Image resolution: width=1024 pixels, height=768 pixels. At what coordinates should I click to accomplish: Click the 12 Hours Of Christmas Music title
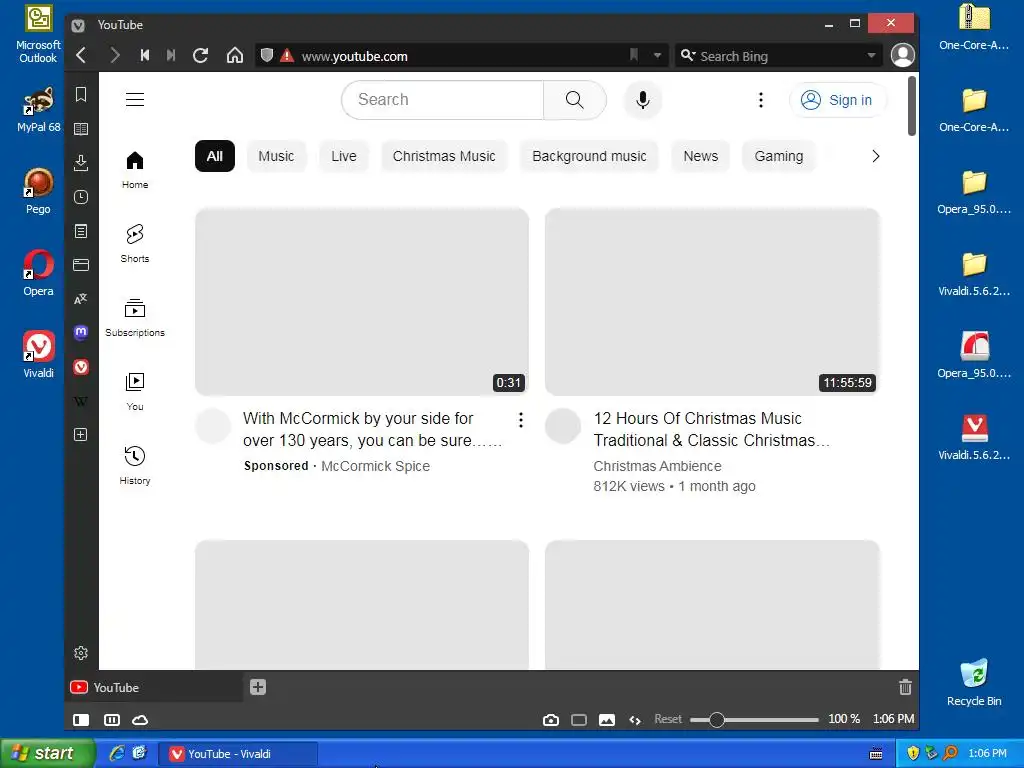711,429
